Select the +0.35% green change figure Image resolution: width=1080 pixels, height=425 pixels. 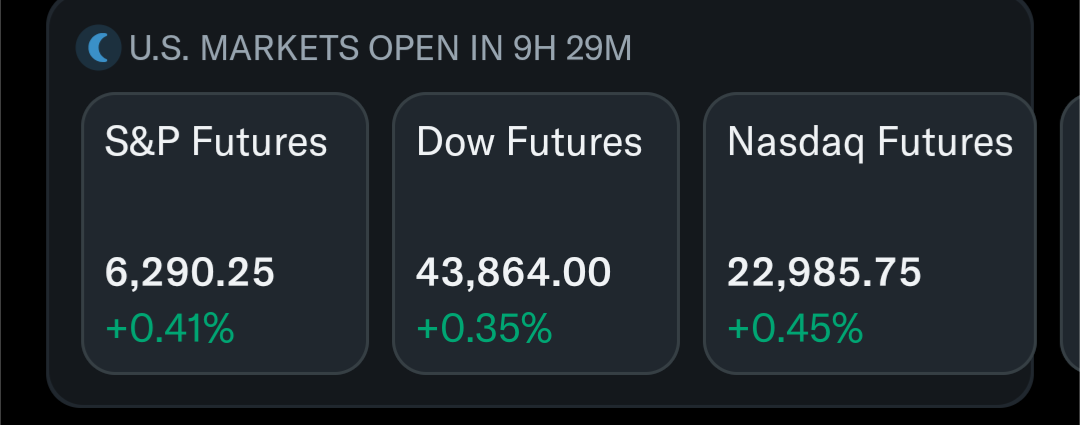[x=484, y=329]
